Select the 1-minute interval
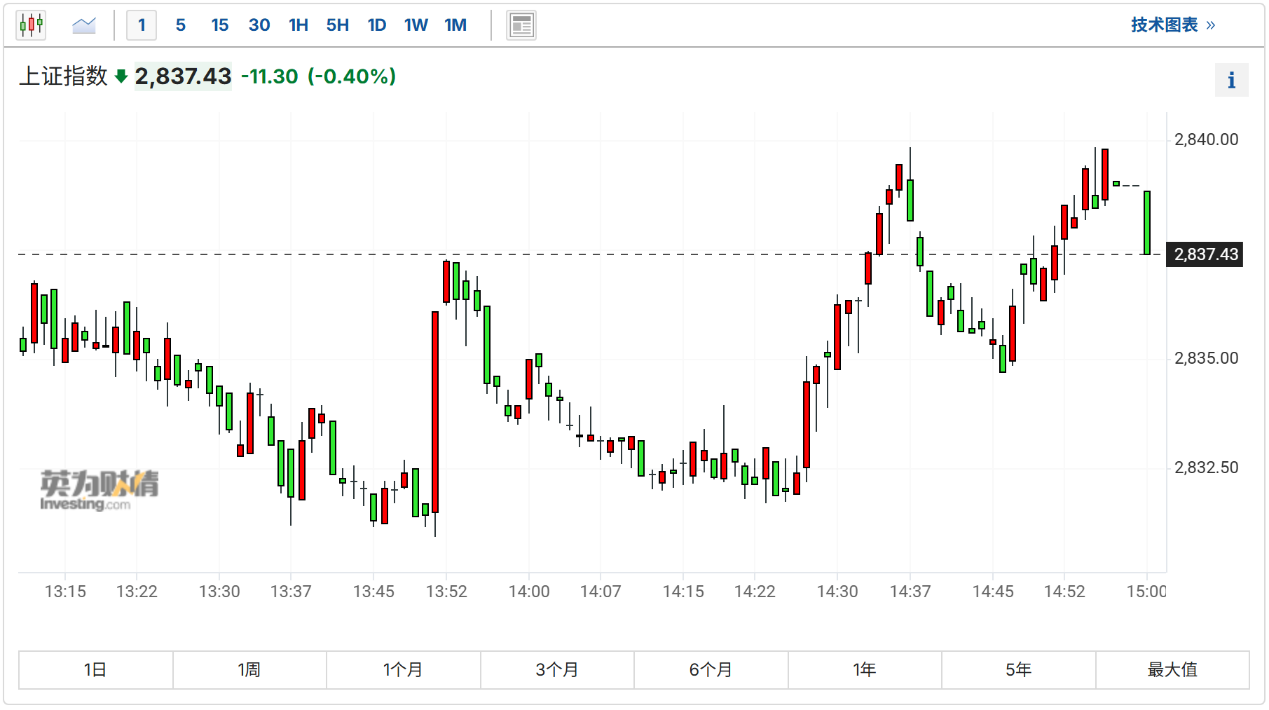Viewport: 1269px width, 710px height. [x=141, y=25]
